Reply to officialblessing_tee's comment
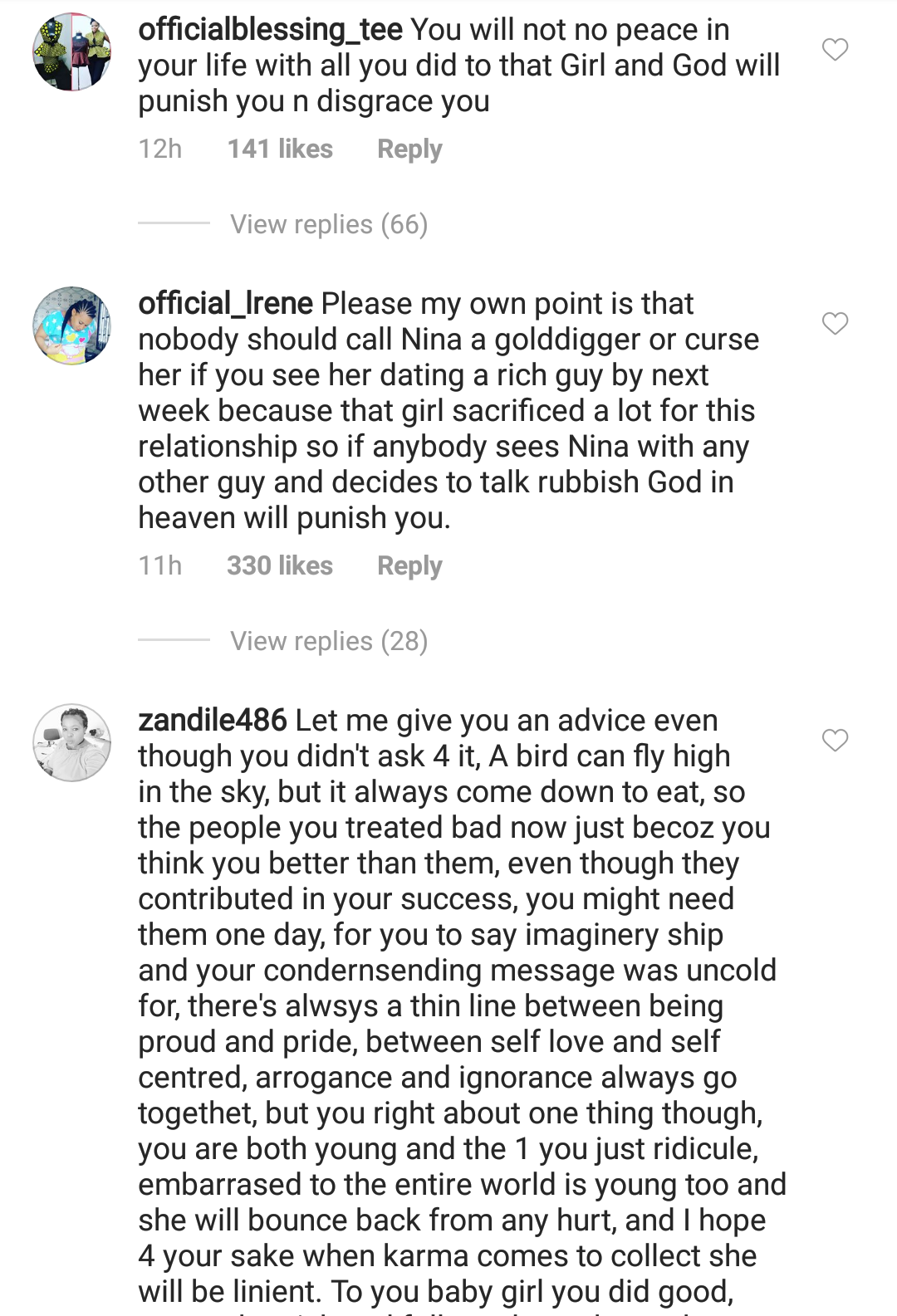The height and width of the screenshot is (1316, 897). (409, 149)
